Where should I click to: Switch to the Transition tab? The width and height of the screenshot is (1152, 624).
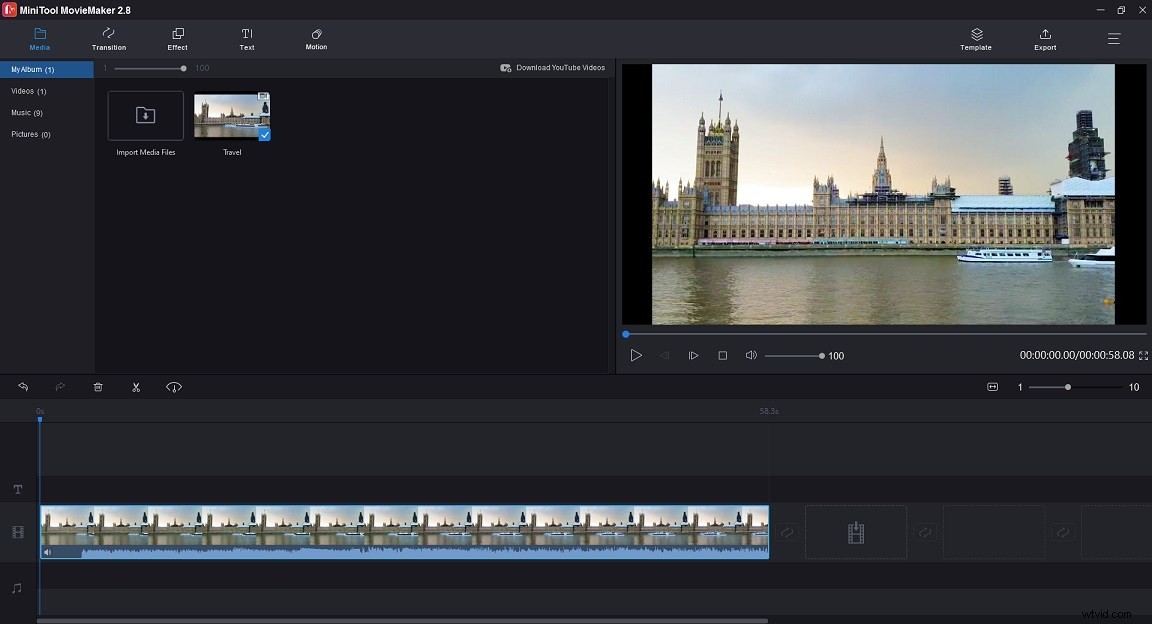[108, 39]
